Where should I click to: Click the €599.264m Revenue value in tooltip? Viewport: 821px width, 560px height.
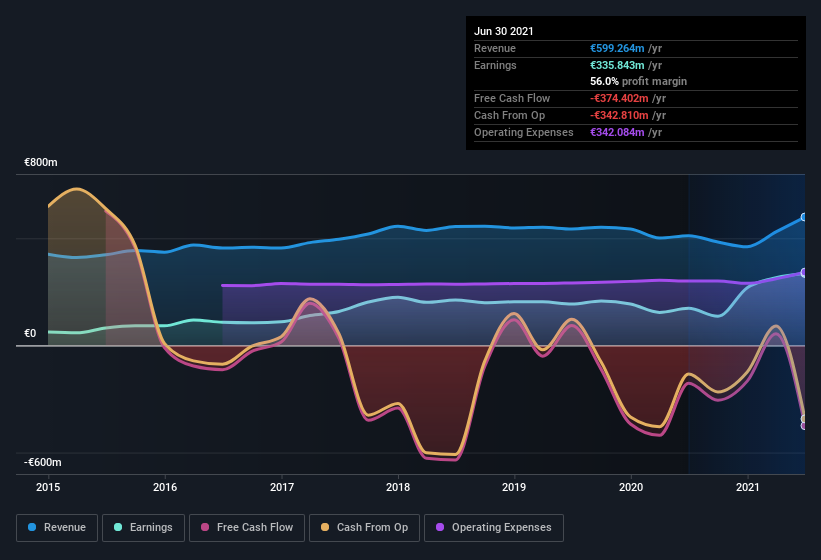[x=619, y=48]
